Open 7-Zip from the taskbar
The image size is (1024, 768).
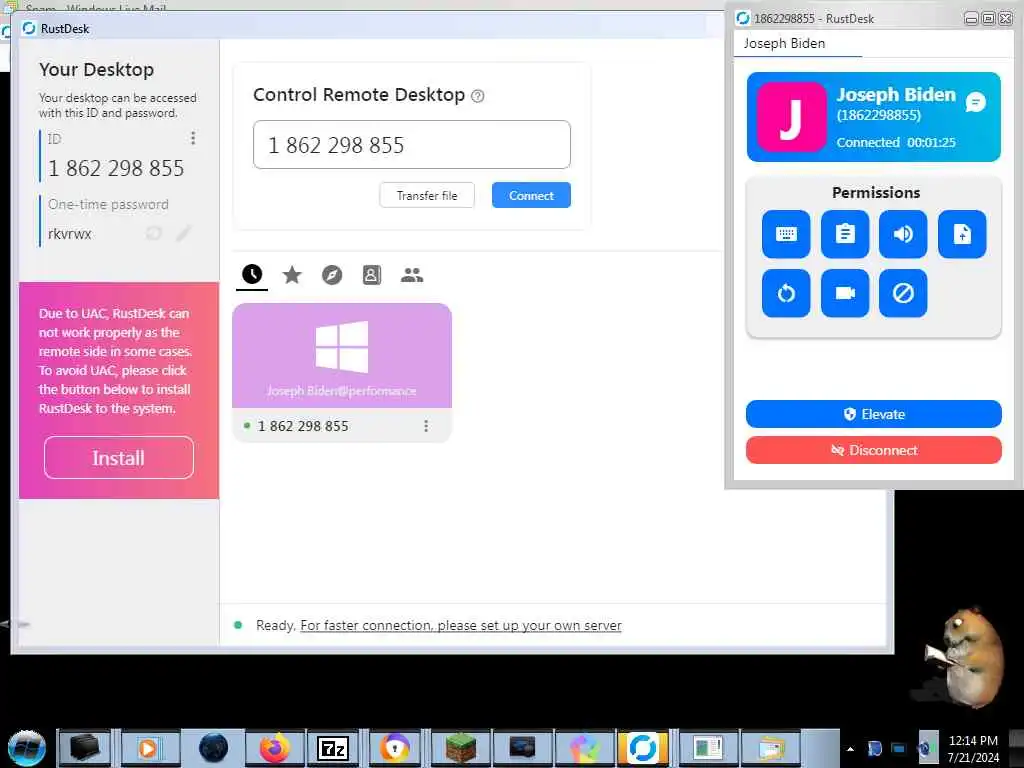tap(332, 748)
